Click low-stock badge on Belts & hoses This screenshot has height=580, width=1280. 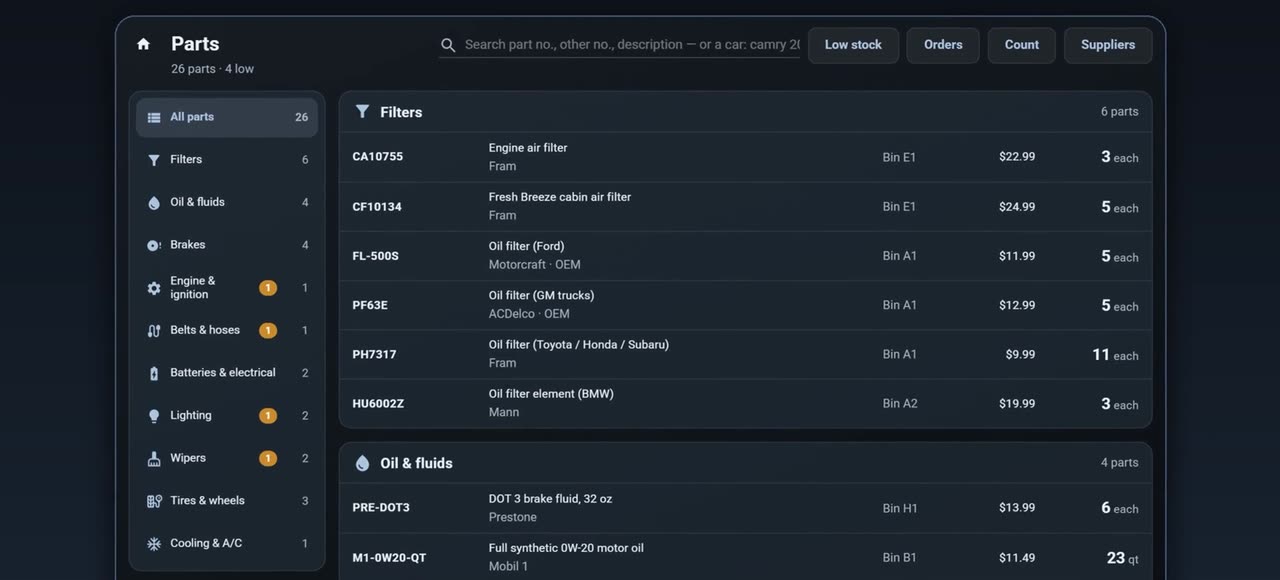click(x=268, y=331)
